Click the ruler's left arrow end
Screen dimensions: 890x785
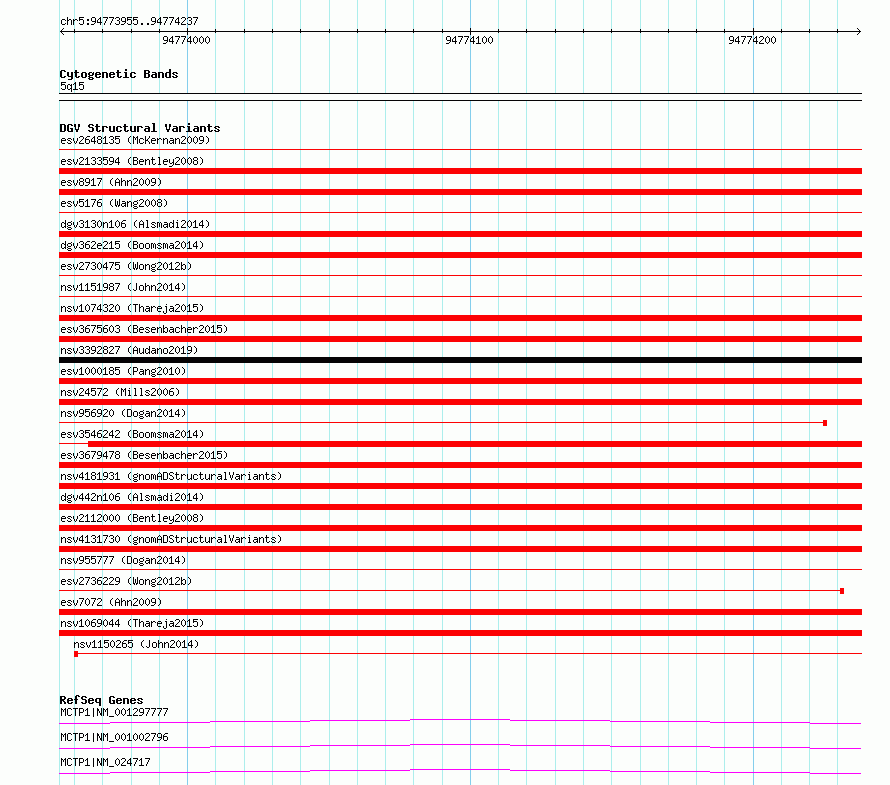pyautogui.click(x=62, y=31)
